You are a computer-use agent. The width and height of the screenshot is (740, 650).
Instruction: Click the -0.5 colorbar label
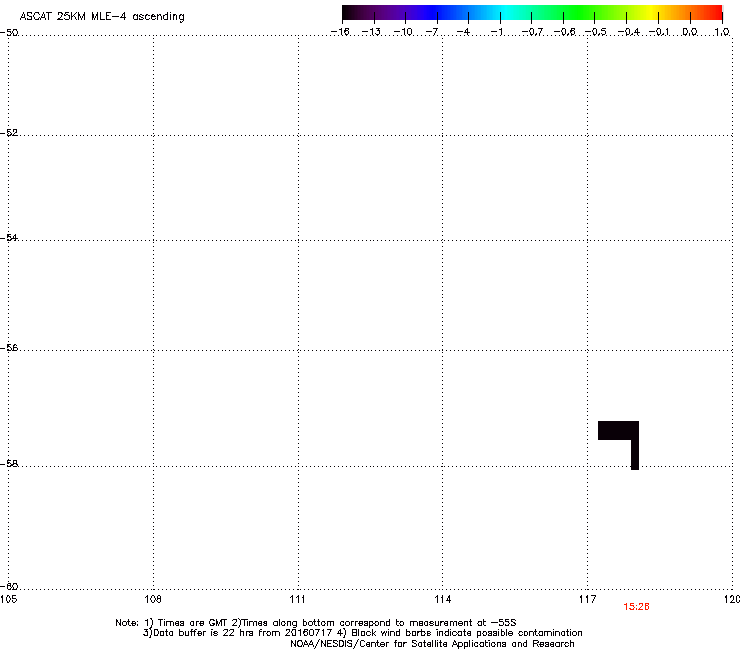pyautogui.click(x=596, y=32)
